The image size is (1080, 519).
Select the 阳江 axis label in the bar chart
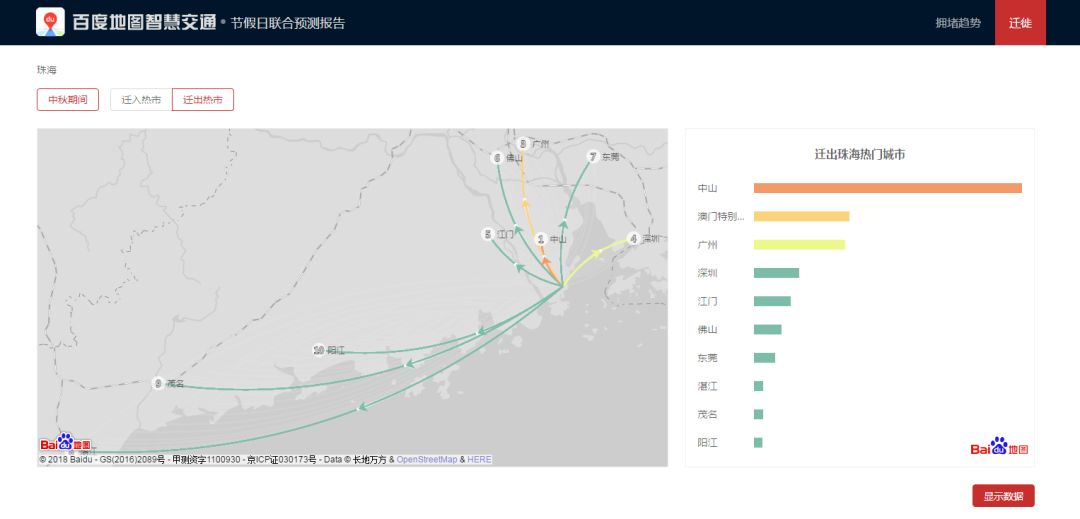(707, 443)
